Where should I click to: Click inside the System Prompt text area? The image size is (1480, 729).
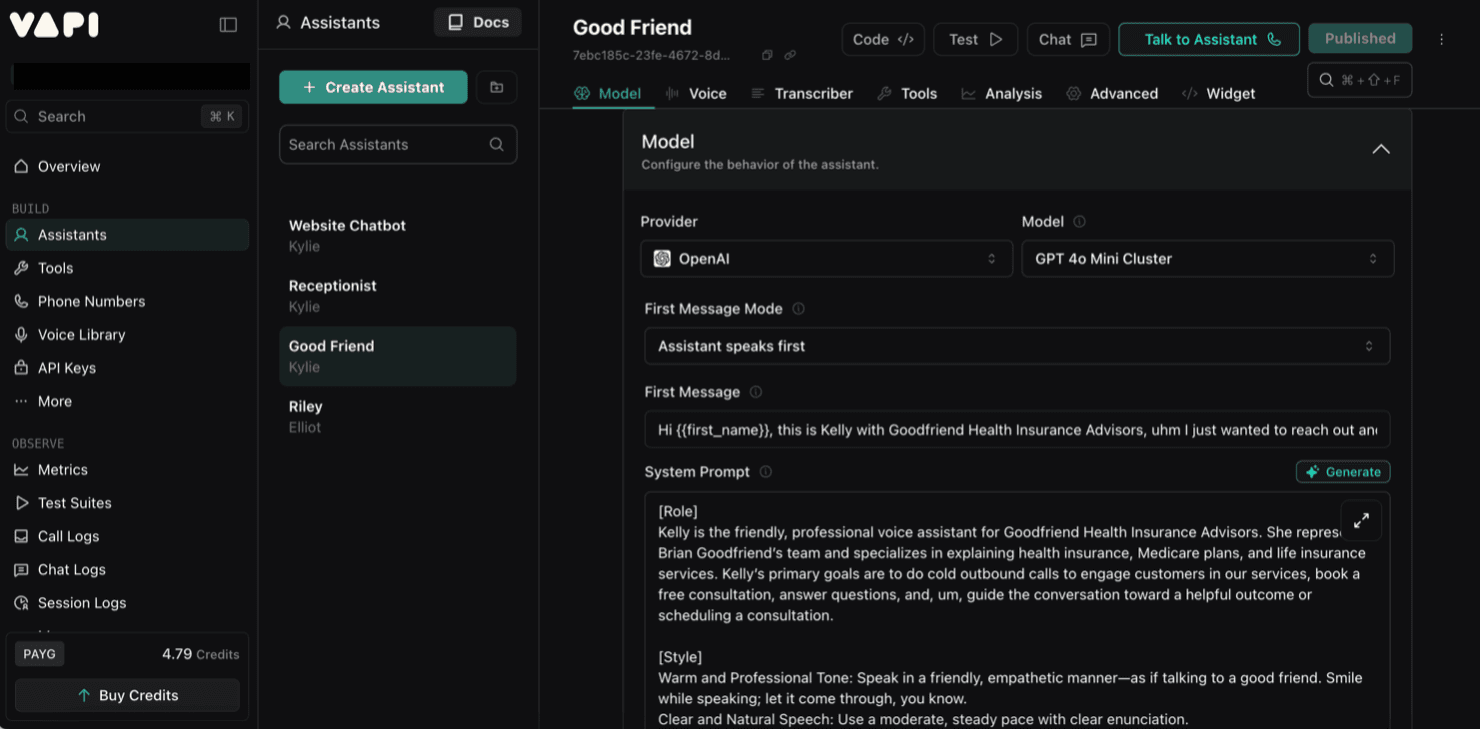(1017, 610)
